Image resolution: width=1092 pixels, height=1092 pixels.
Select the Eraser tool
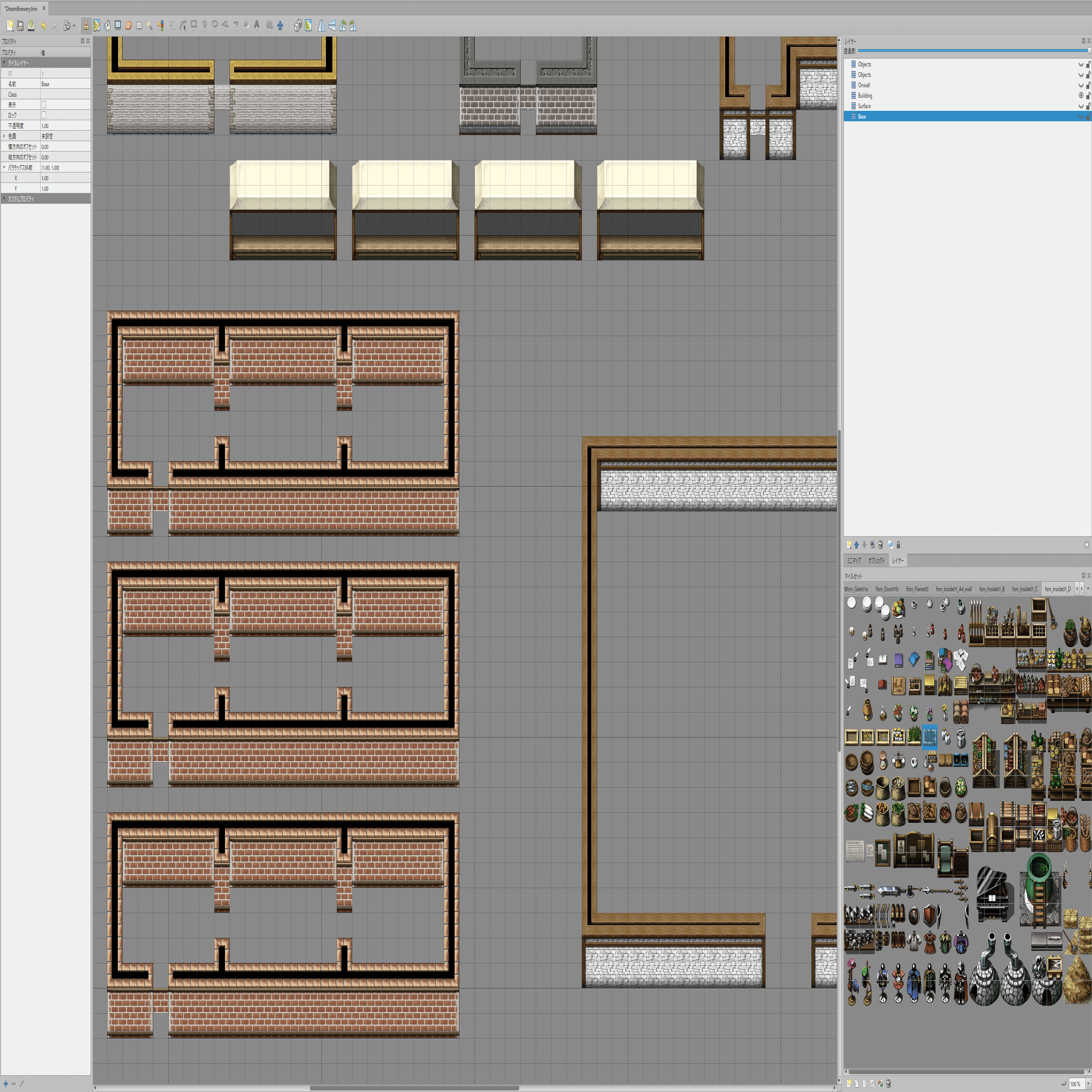128,26
